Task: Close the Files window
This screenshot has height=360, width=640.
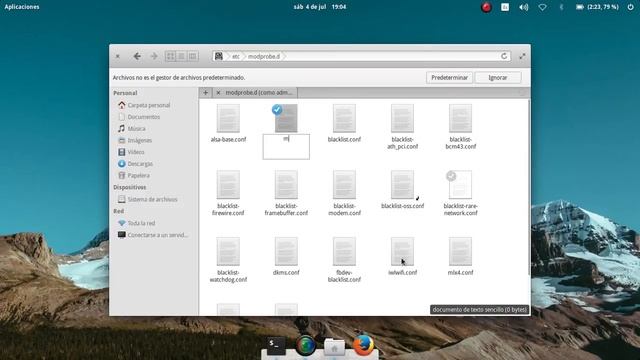Action: pos(118,56)
